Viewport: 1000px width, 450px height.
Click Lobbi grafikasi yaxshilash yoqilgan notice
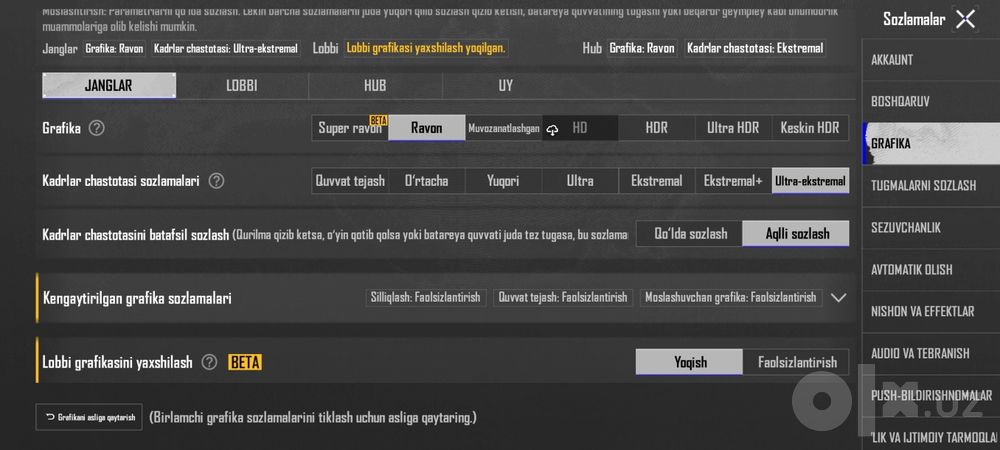426,48
